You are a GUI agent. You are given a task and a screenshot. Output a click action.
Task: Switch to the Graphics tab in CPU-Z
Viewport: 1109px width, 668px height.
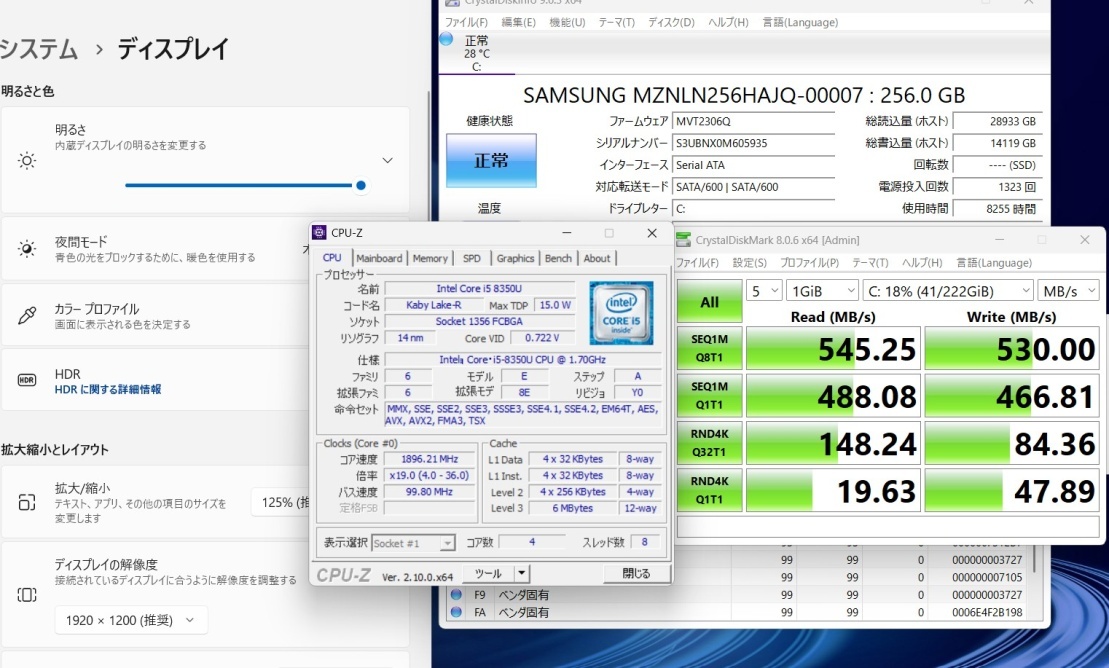[515, 258]
